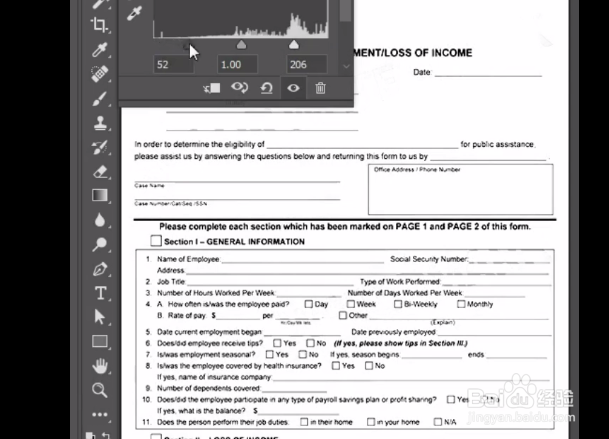
Task: Select the Zoom tool
Action: 99,390
